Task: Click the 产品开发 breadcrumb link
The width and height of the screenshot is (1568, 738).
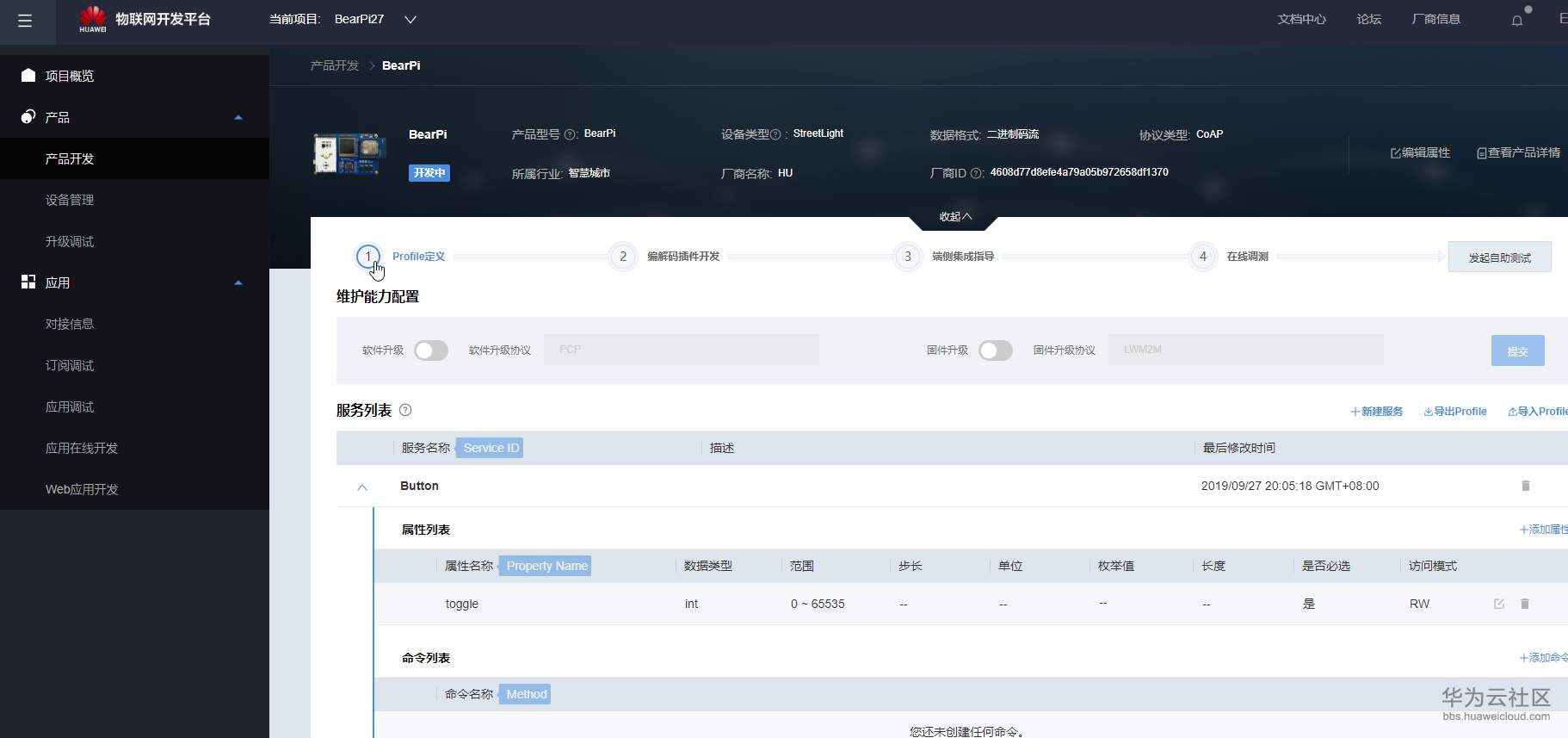Action: (x=335, y=65)
